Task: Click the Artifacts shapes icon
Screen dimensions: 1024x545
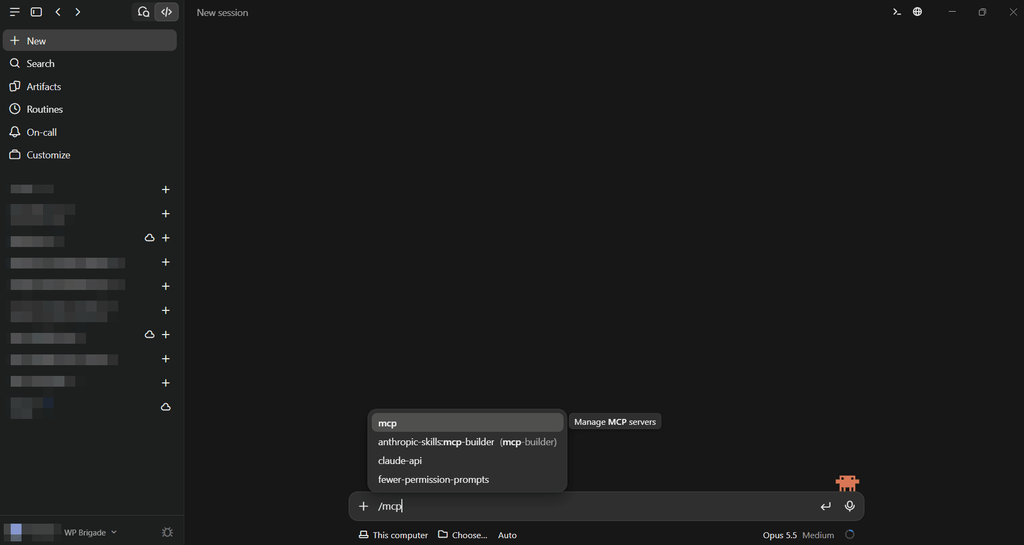Action: (14, 86)
